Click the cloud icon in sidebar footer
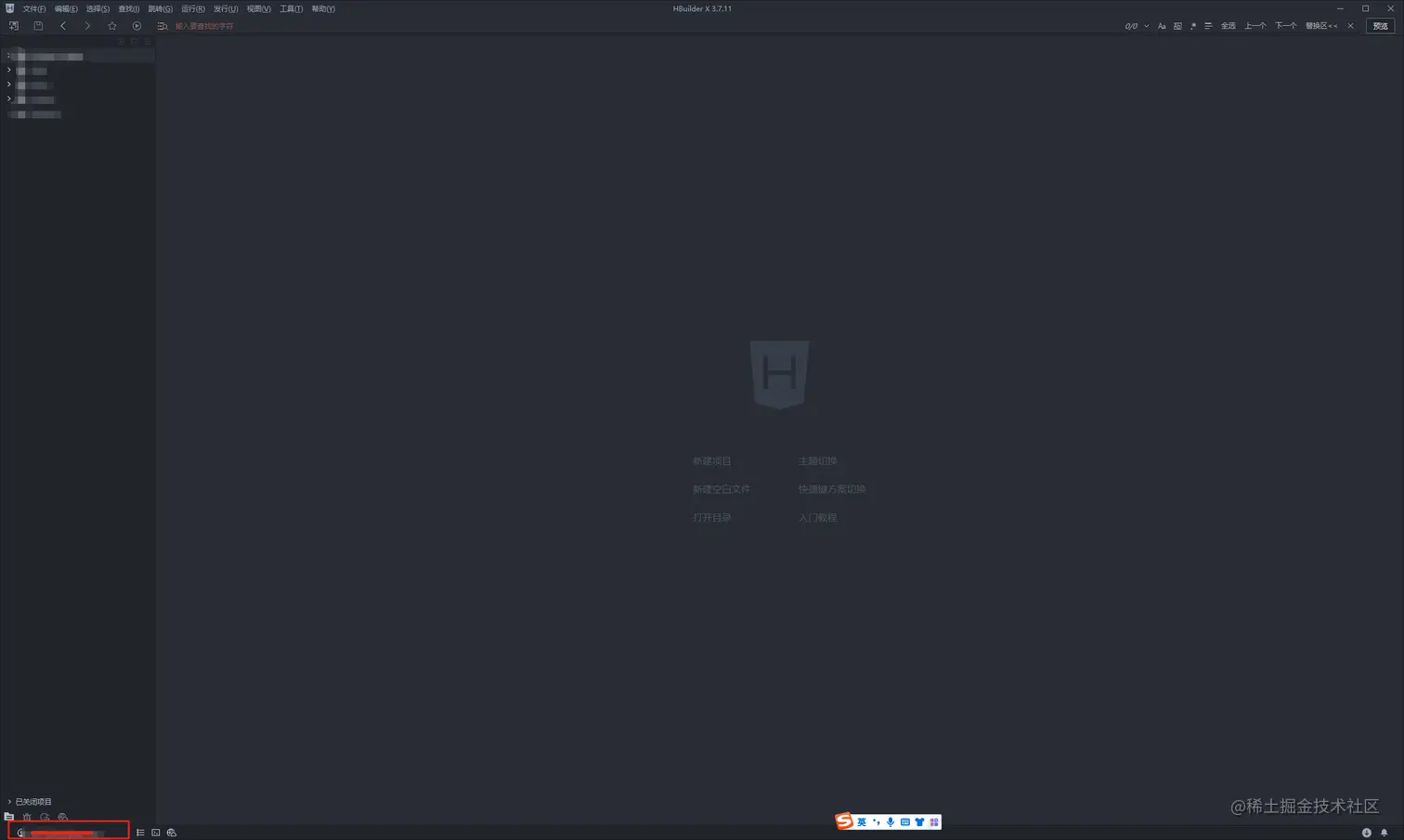 click(63, 817)
